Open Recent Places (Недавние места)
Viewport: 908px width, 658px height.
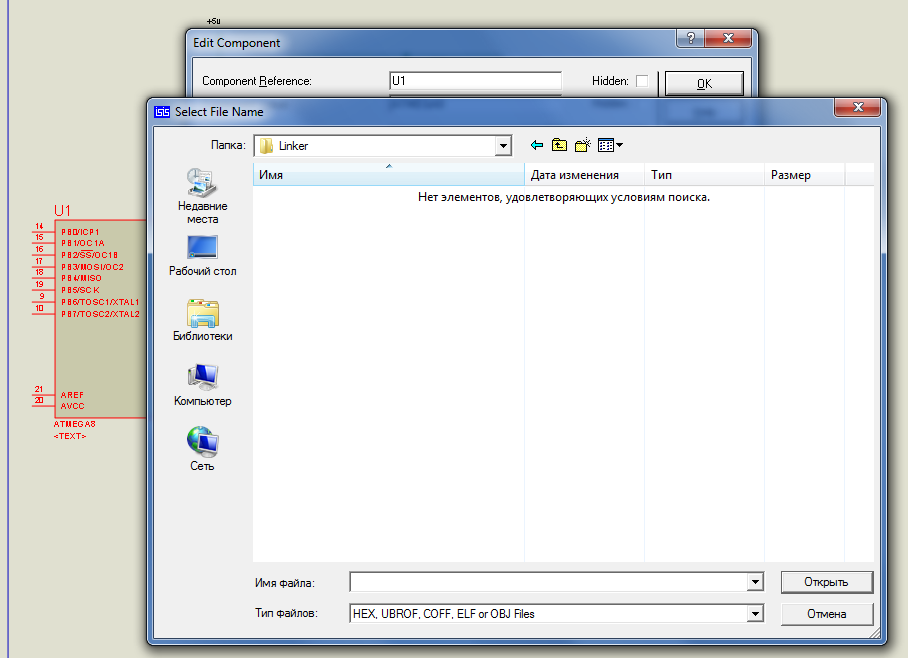click(x=202, y=195)
